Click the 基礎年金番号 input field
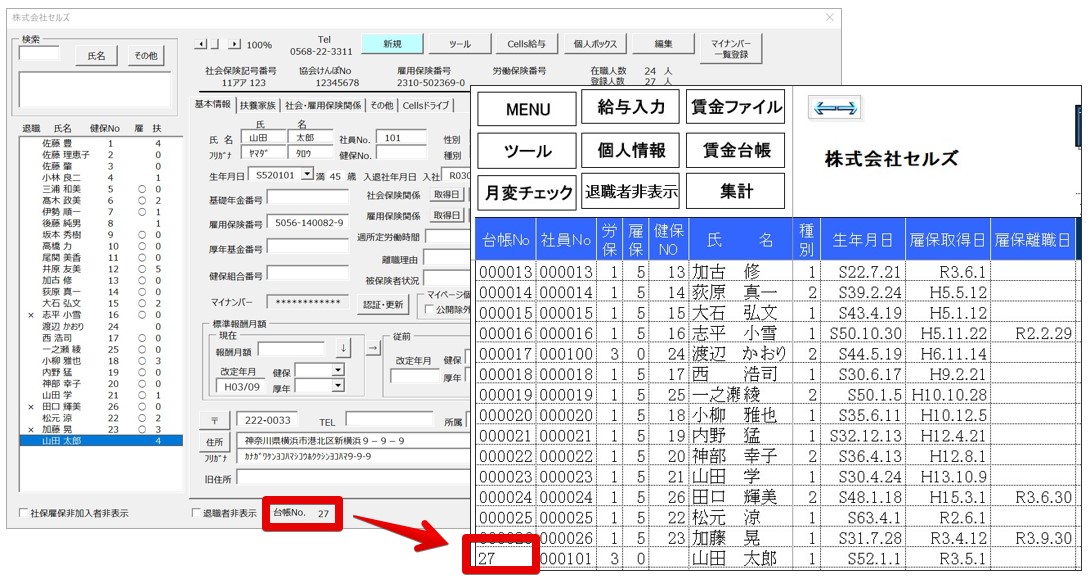Screen dimensions: 1091x579 (x=308, y=198)
